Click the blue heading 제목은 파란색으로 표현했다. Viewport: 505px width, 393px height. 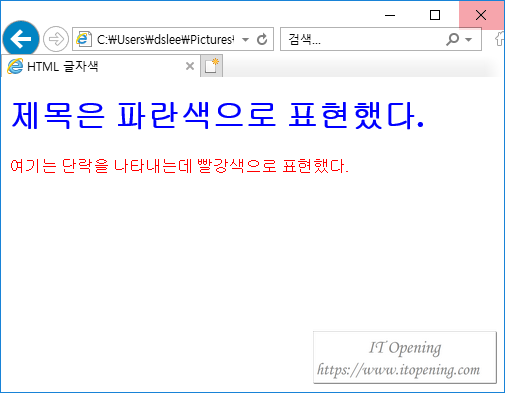click(x=218, y=115)
